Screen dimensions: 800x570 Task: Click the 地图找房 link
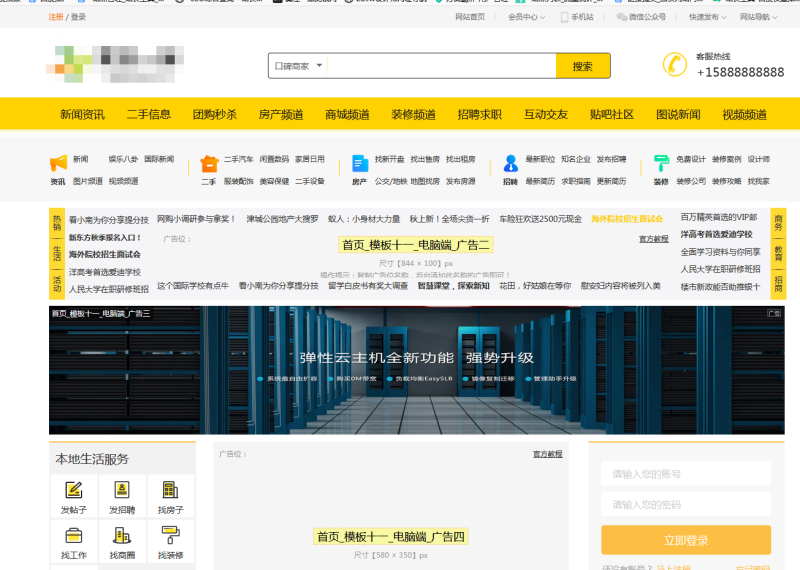coord(425,181)
